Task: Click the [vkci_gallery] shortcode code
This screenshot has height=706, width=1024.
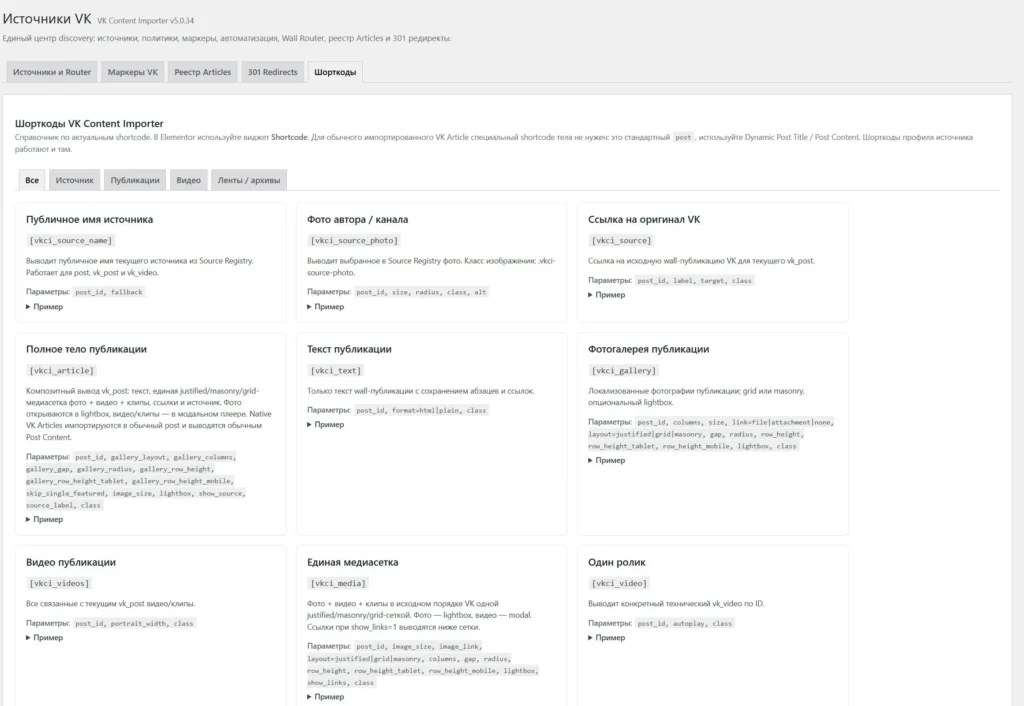Action: click(x=623, y=370)
